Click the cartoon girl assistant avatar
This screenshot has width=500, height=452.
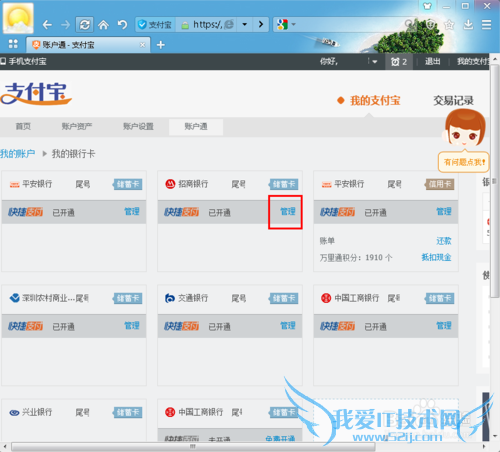[x=465, y=129]
